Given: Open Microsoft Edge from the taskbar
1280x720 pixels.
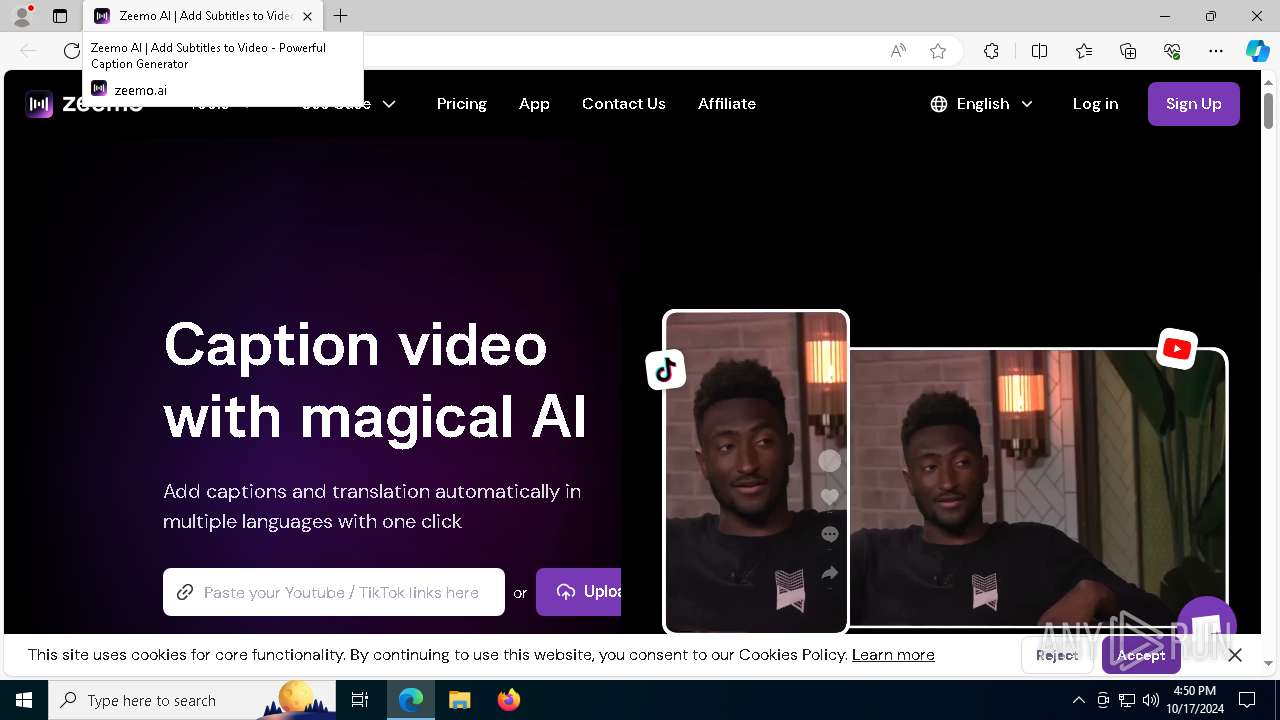Looking at the screenshot, I should [x=411, y=700].
